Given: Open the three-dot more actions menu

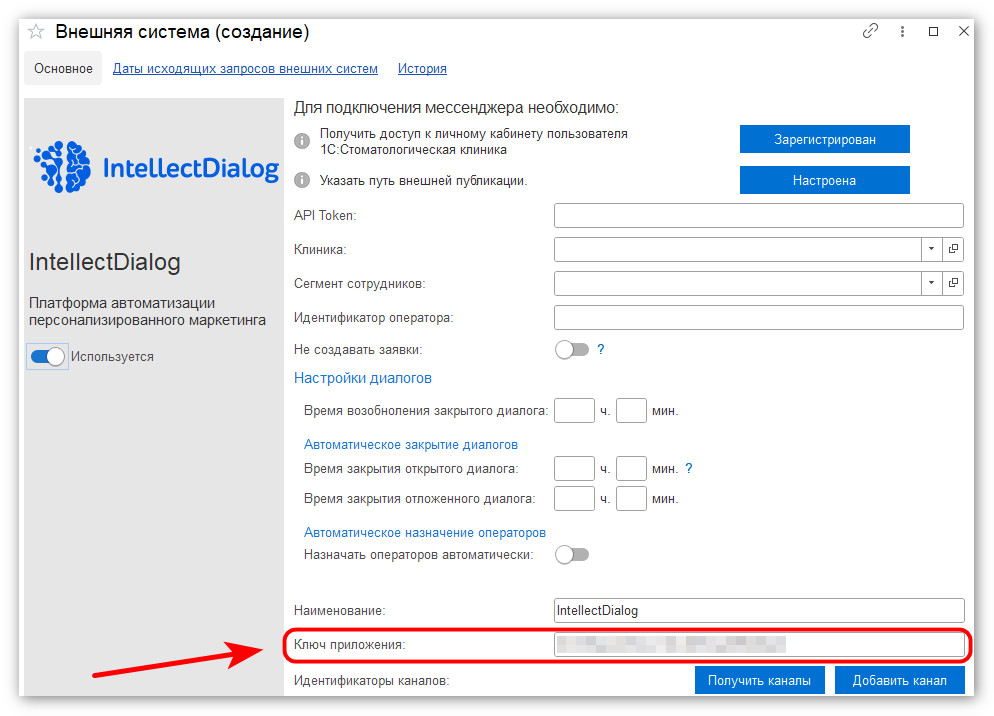Looking at the screenshot, I should 902,31.
